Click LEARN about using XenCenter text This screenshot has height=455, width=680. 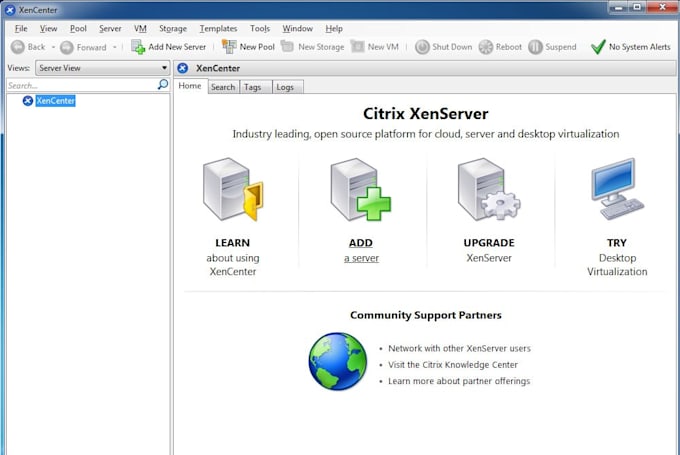click(x=233, y=257)
